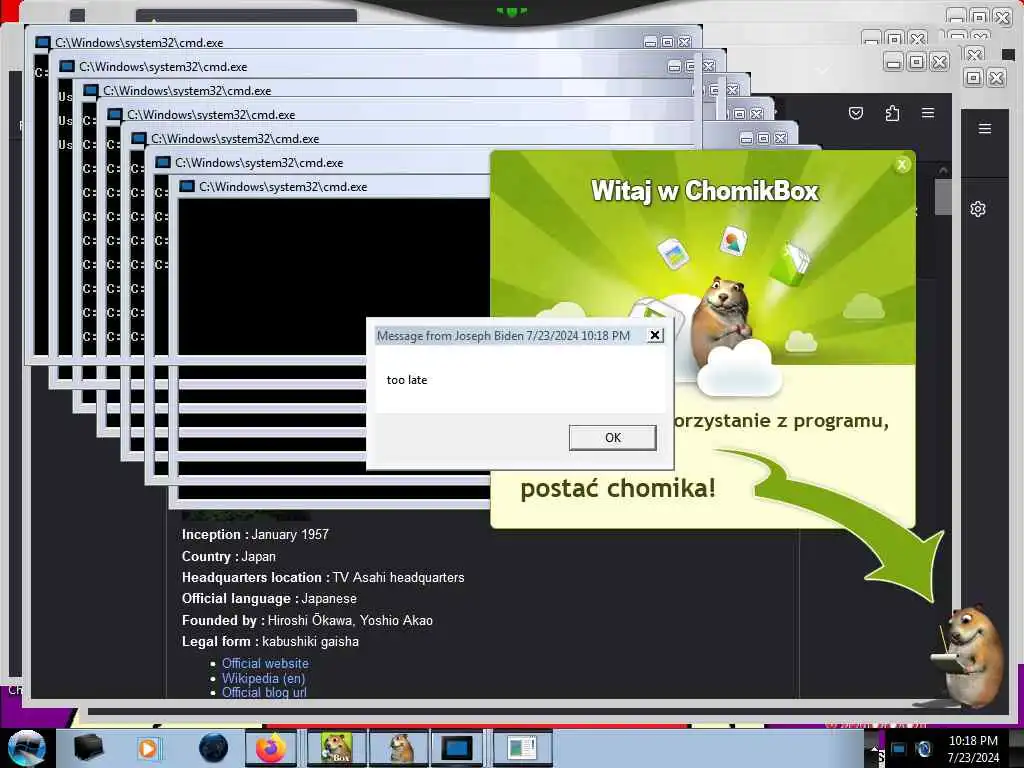Click the ChomikBox hamster mascot in the corner

[x=970, y=656]
